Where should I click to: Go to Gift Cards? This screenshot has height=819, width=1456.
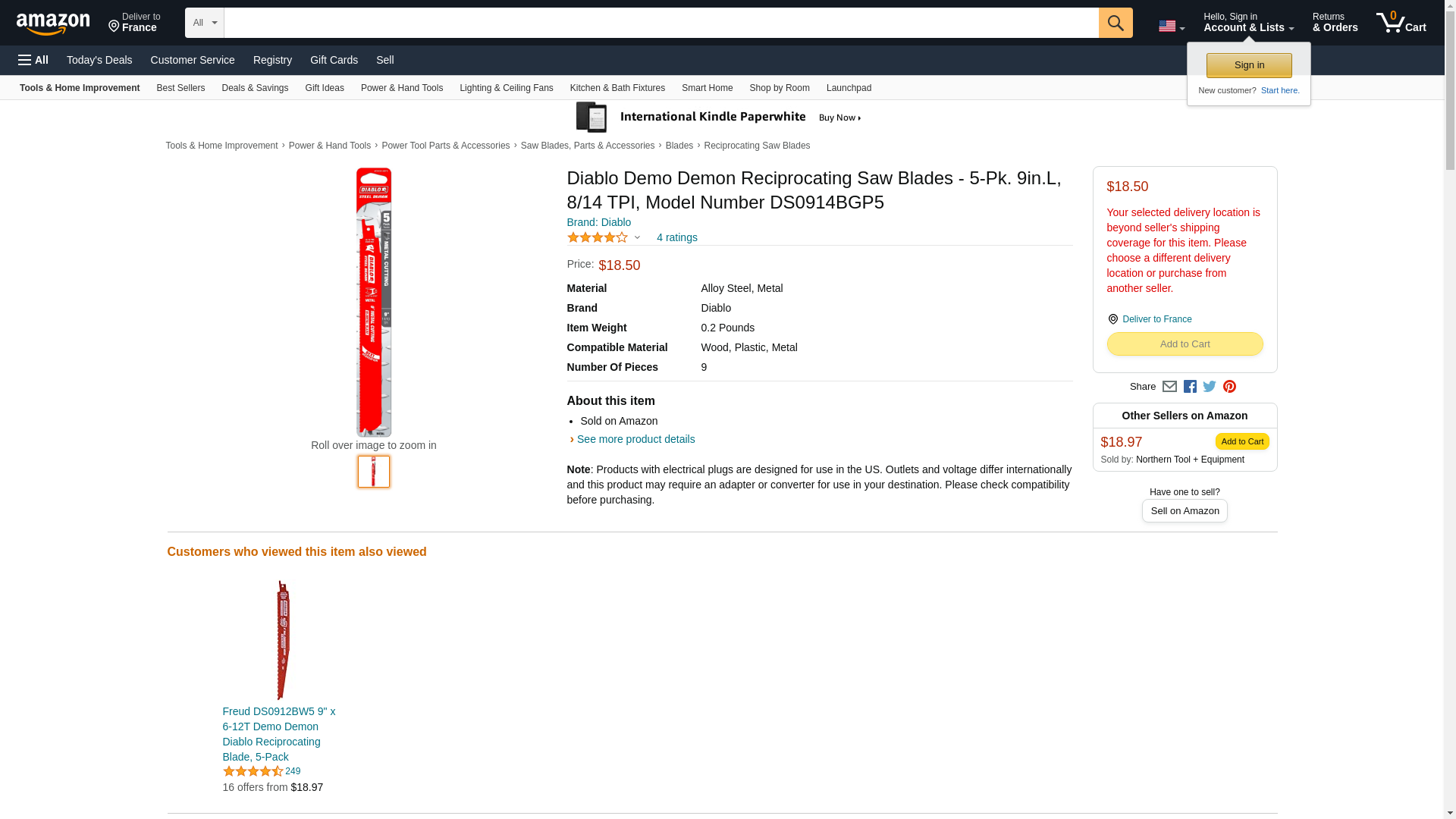[x=334, y=60]
